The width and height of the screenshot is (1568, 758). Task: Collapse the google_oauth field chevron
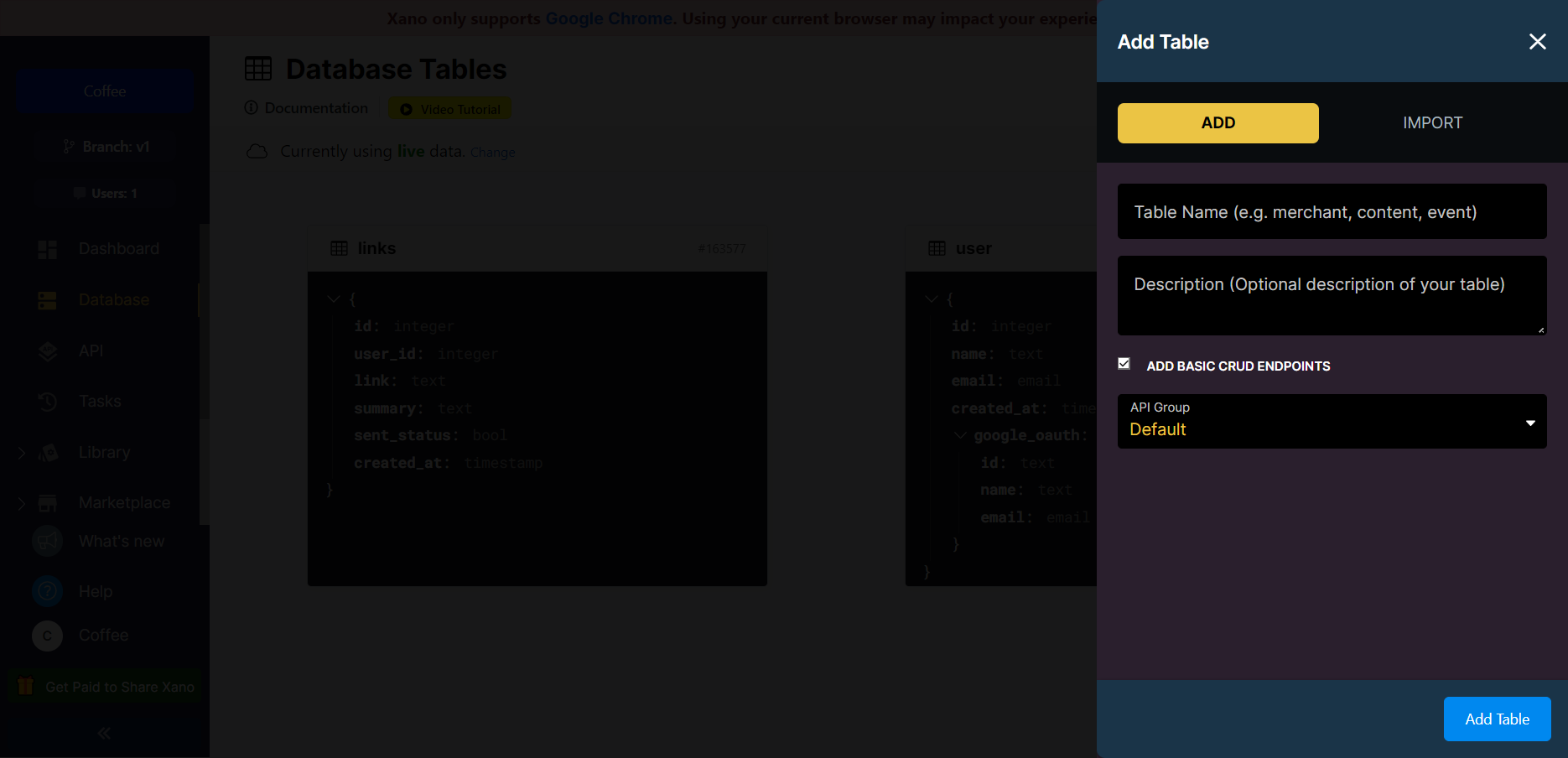[960, 435]
